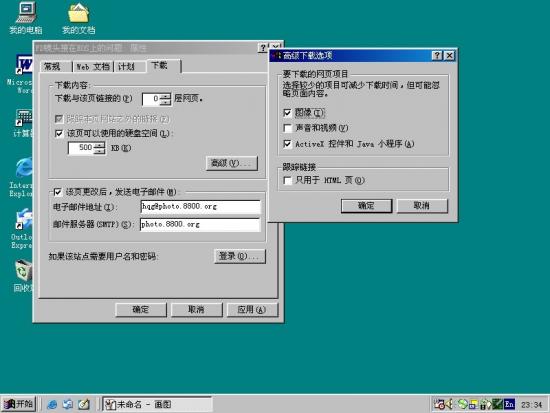Click the 电子邮件地址 input field

click(200, 206)
